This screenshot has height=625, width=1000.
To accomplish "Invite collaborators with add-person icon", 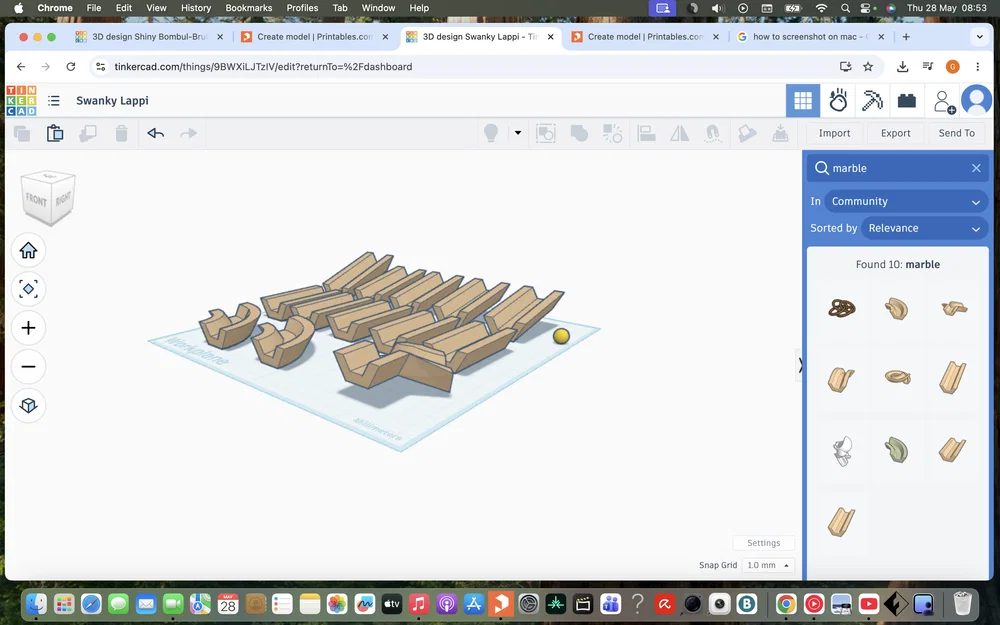I will click(944, 101).
